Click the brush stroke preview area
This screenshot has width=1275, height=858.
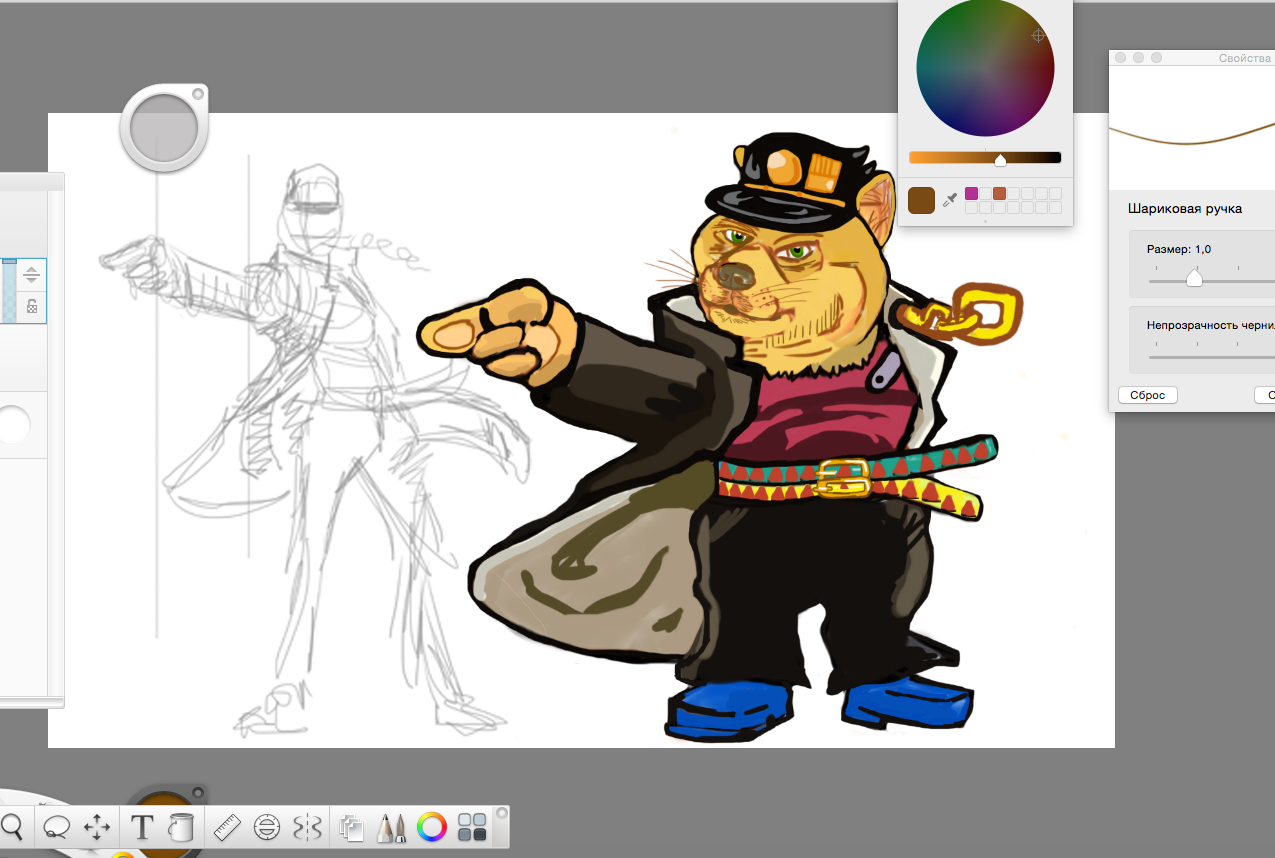point(1192,127)
